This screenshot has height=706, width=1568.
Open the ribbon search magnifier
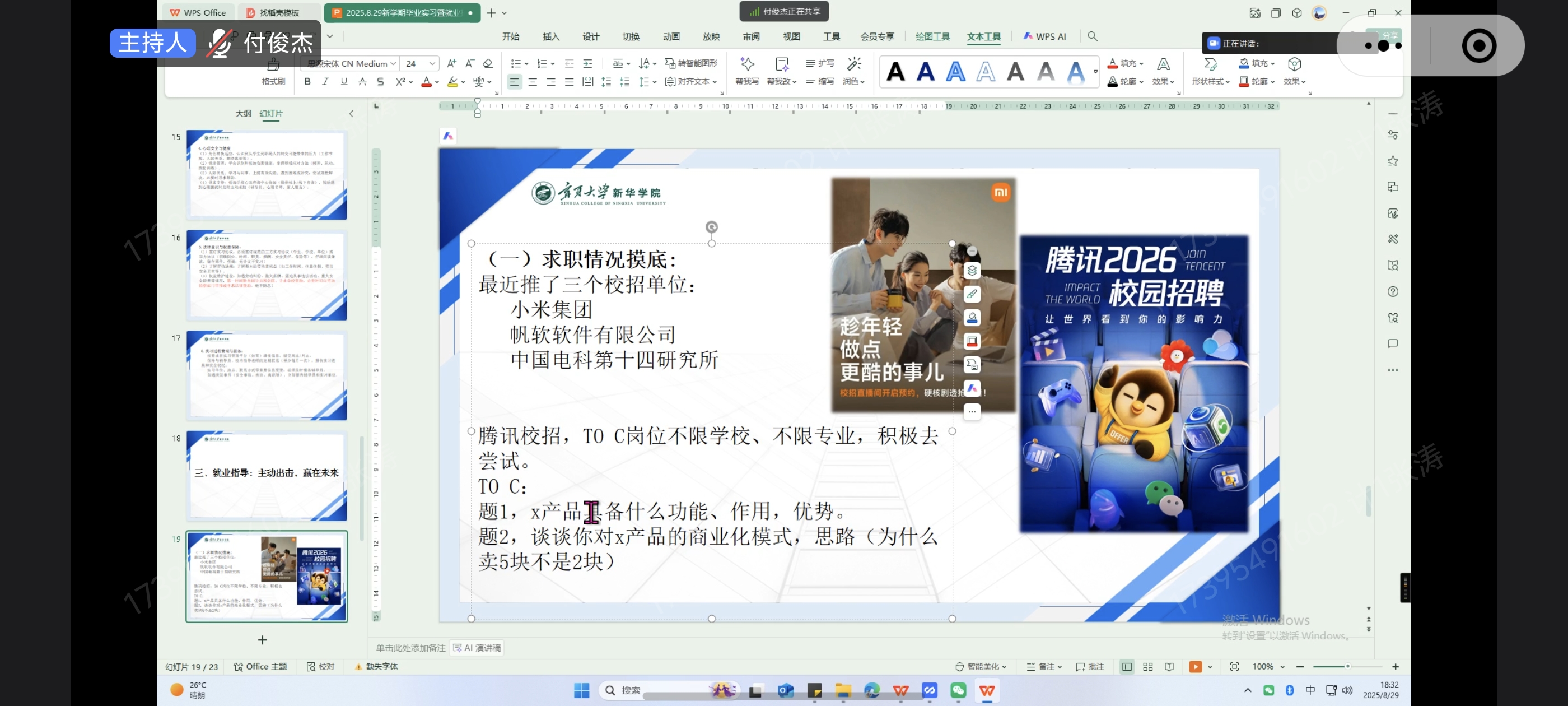click(x=1093, y=36)
